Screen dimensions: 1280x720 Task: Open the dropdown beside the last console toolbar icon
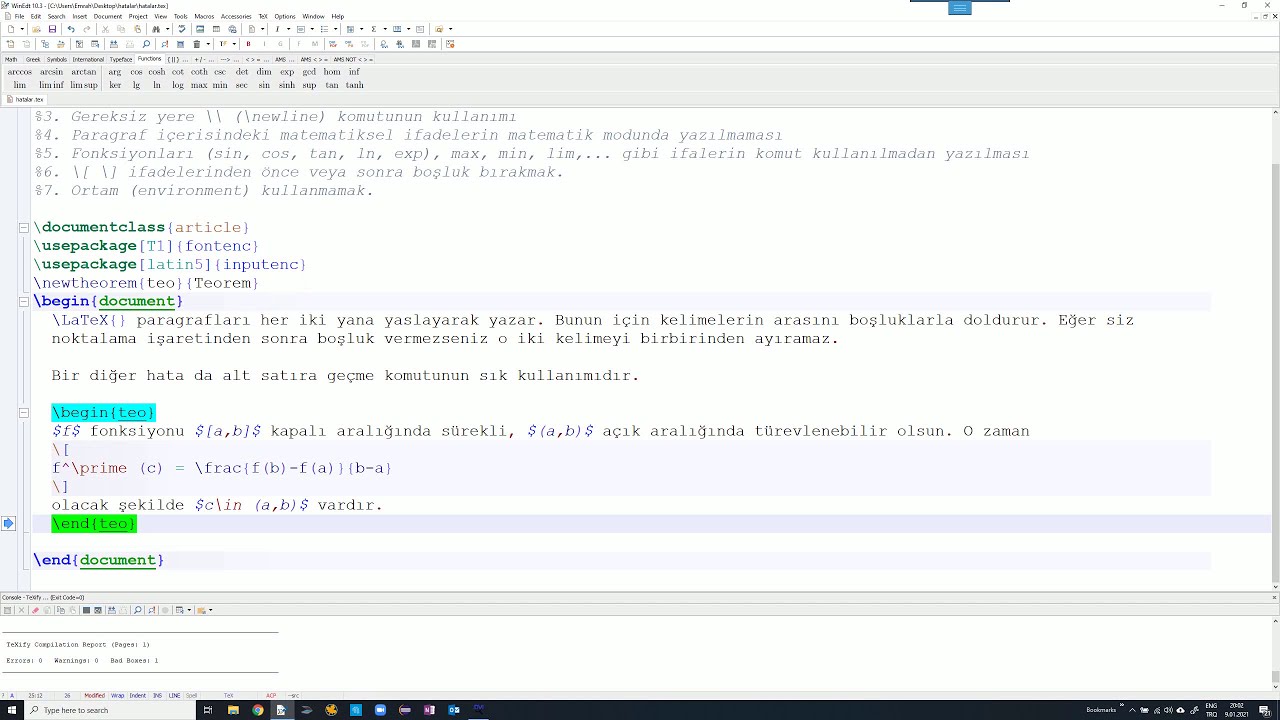(x=210, y=610)
